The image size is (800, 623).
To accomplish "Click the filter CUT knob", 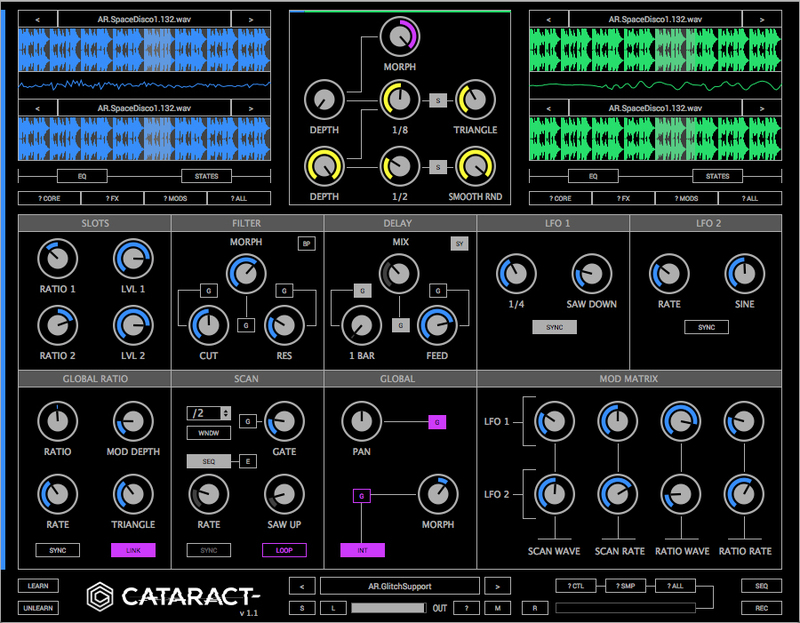I will tap(209, 326).
